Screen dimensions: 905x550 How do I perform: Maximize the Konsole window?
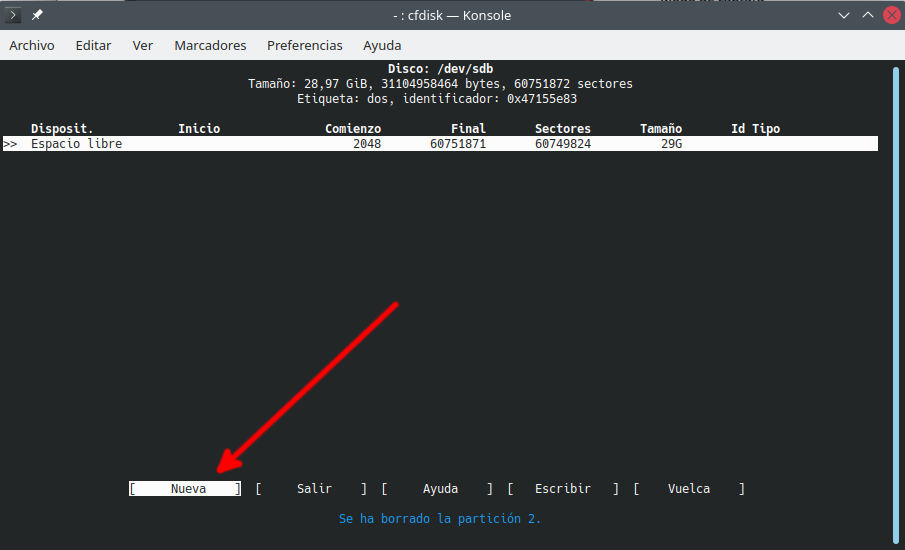coord(867,15)
